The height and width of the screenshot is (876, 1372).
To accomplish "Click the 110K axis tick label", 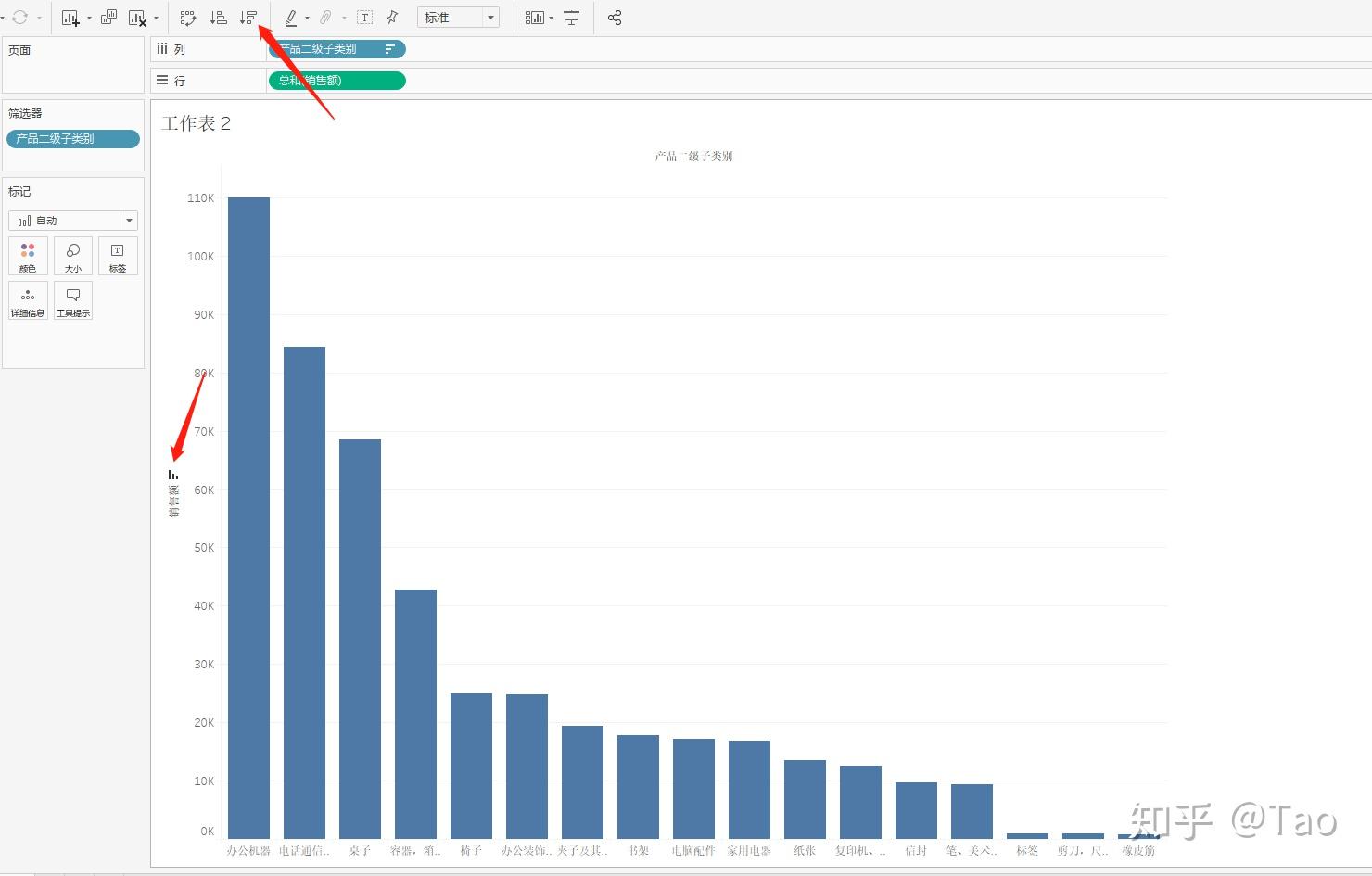I will click(200, 198).
